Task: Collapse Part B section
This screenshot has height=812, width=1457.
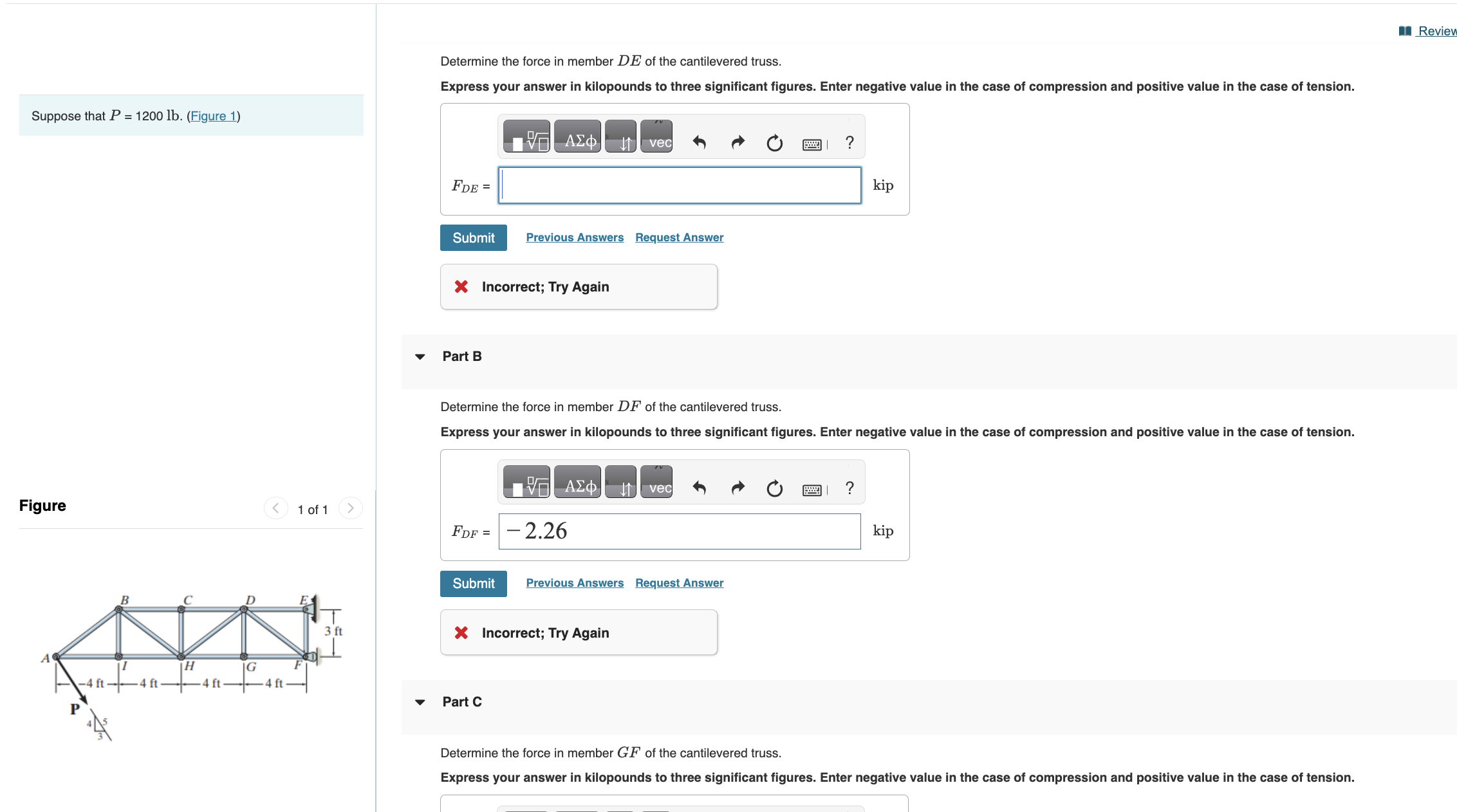Action: click(x=420, y=356)
